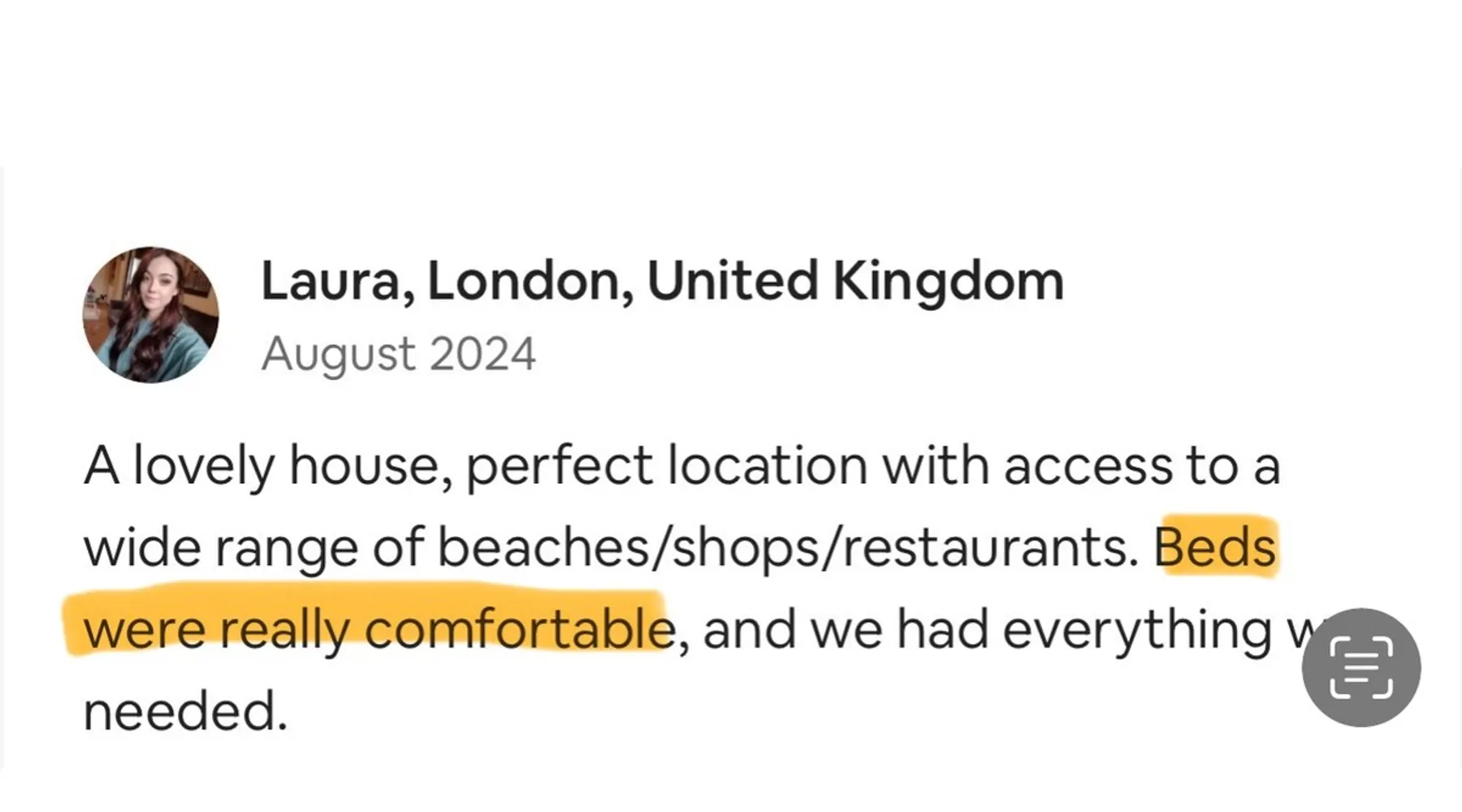Click the reviewer name Laura

(329, 281)
